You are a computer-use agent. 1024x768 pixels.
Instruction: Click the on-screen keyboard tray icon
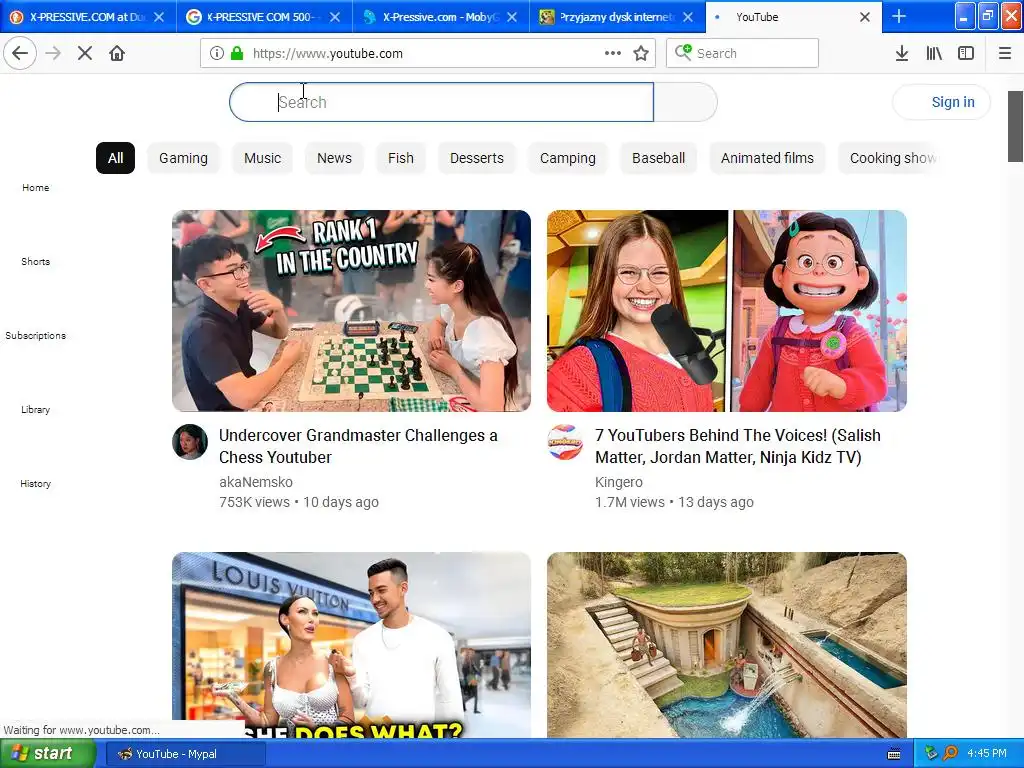(x=894, y=754)
